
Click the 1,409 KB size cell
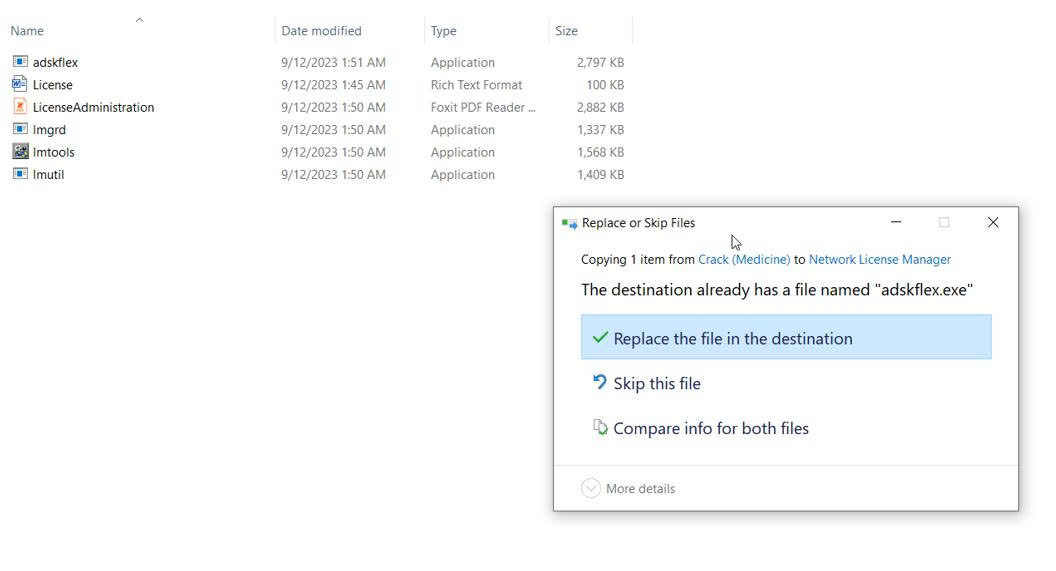600,174
